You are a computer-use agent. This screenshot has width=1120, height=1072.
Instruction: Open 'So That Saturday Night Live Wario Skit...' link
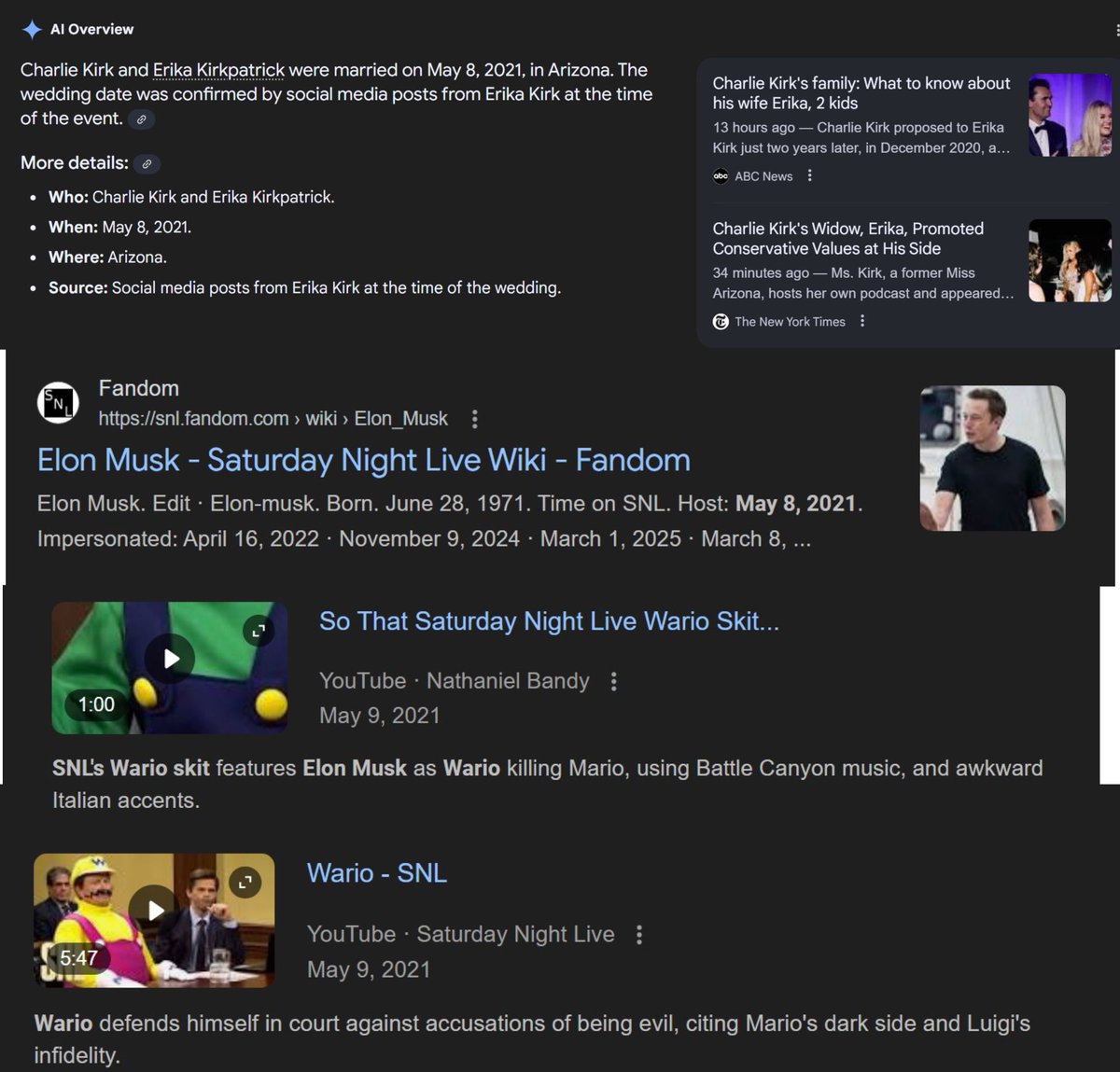(x=549, y=621)
